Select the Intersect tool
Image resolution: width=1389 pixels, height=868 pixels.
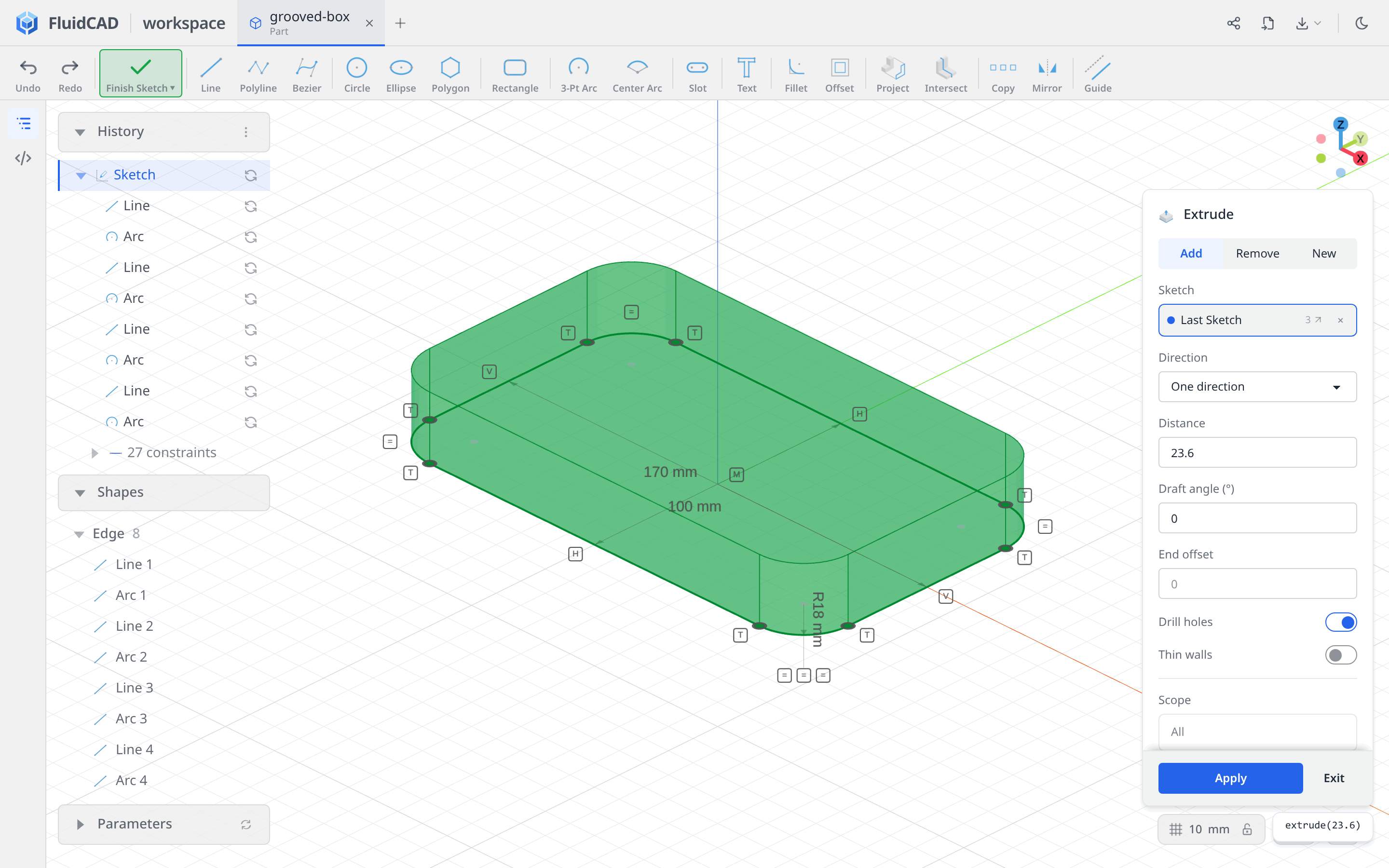[x=945, y=74]
